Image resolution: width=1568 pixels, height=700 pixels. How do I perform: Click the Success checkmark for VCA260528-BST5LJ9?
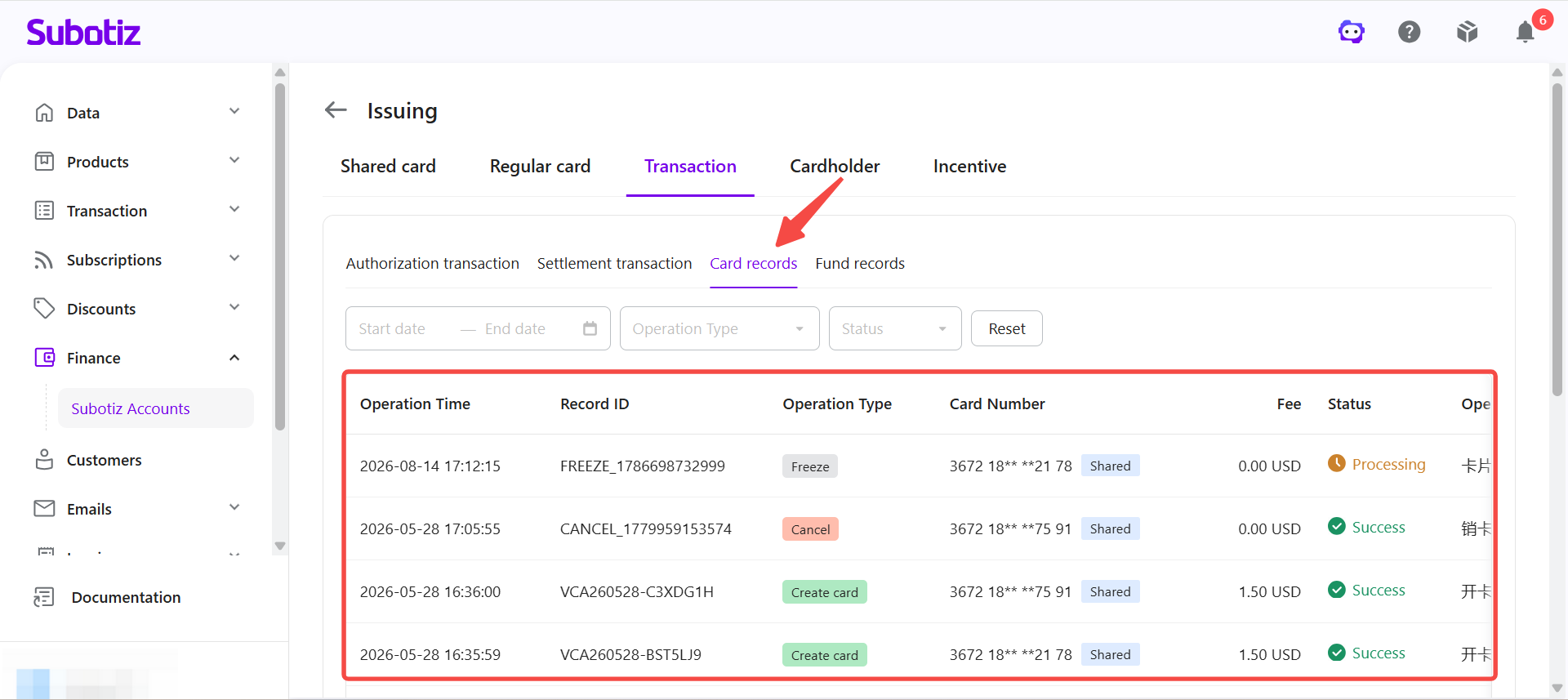click(1336, 652)
